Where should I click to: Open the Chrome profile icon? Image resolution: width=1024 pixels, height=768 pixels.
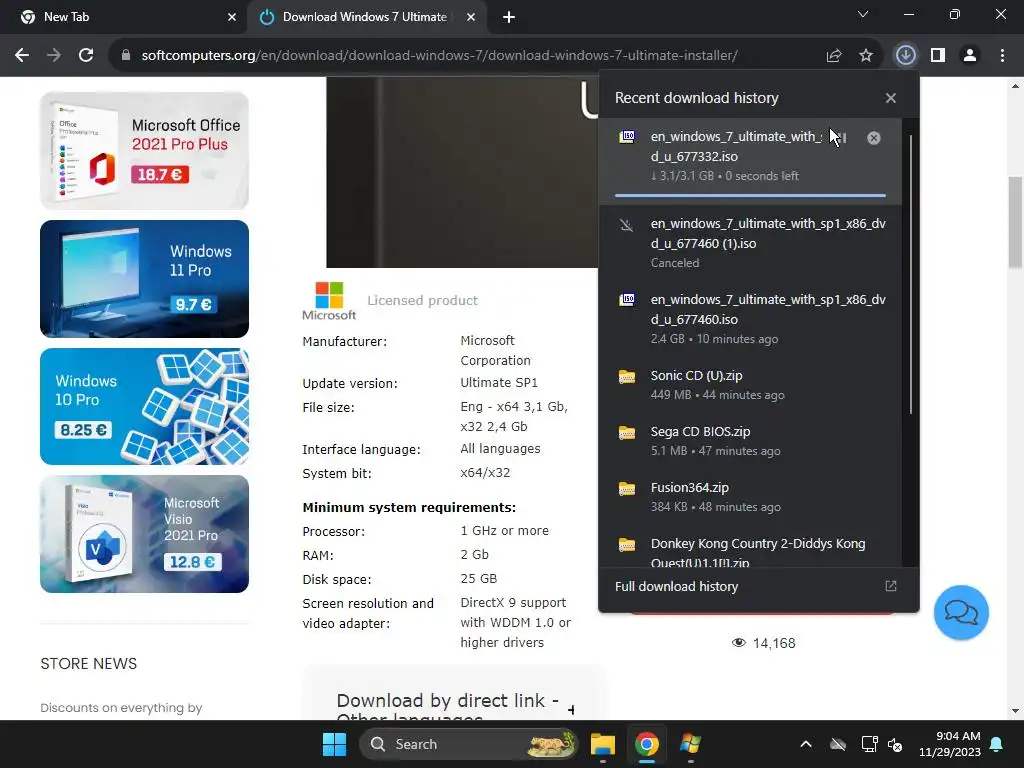970,56
